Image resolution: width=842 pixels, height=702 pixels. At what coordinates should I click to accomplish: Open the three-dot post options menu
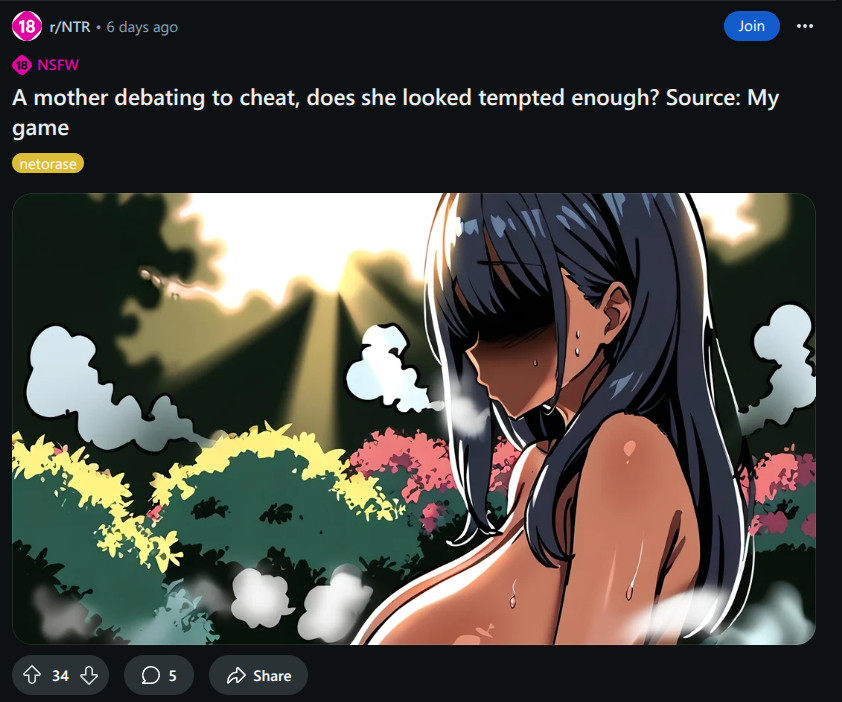click(x=804, y=26)
